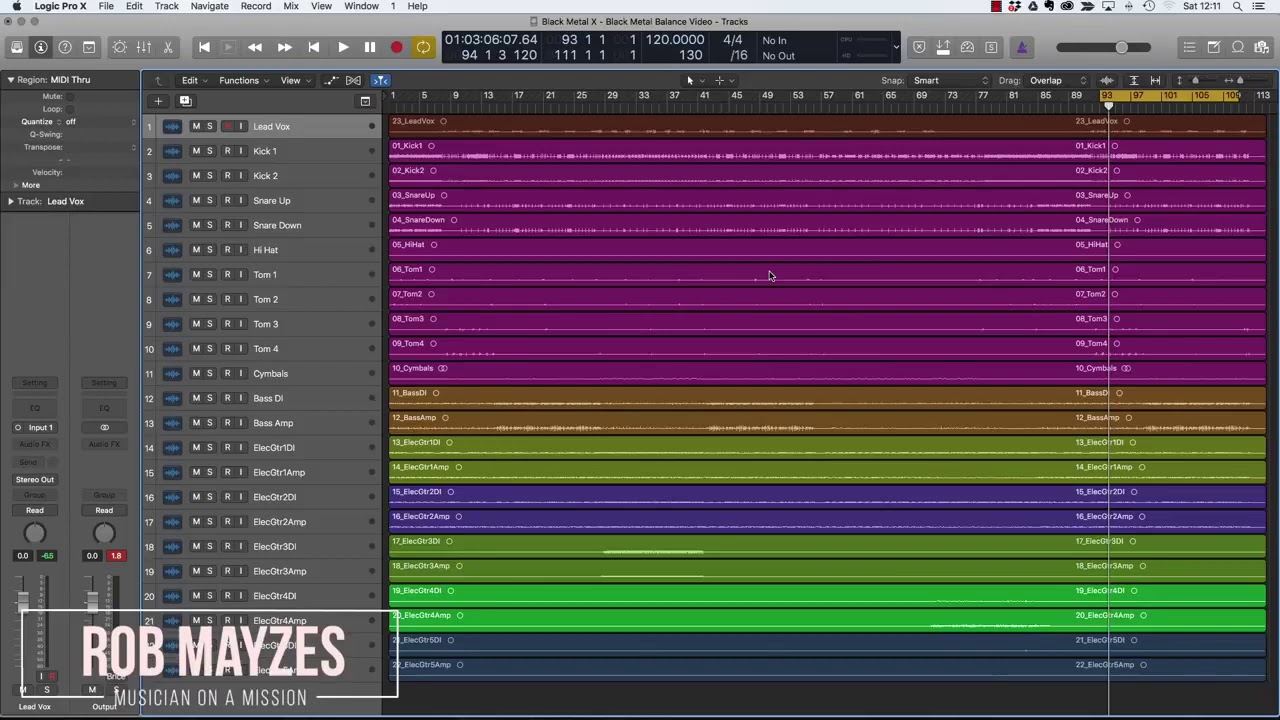Viewport: 1280px width, 720px height.
Task: Click Go to Beginning transport button
Action: (204, 47)
